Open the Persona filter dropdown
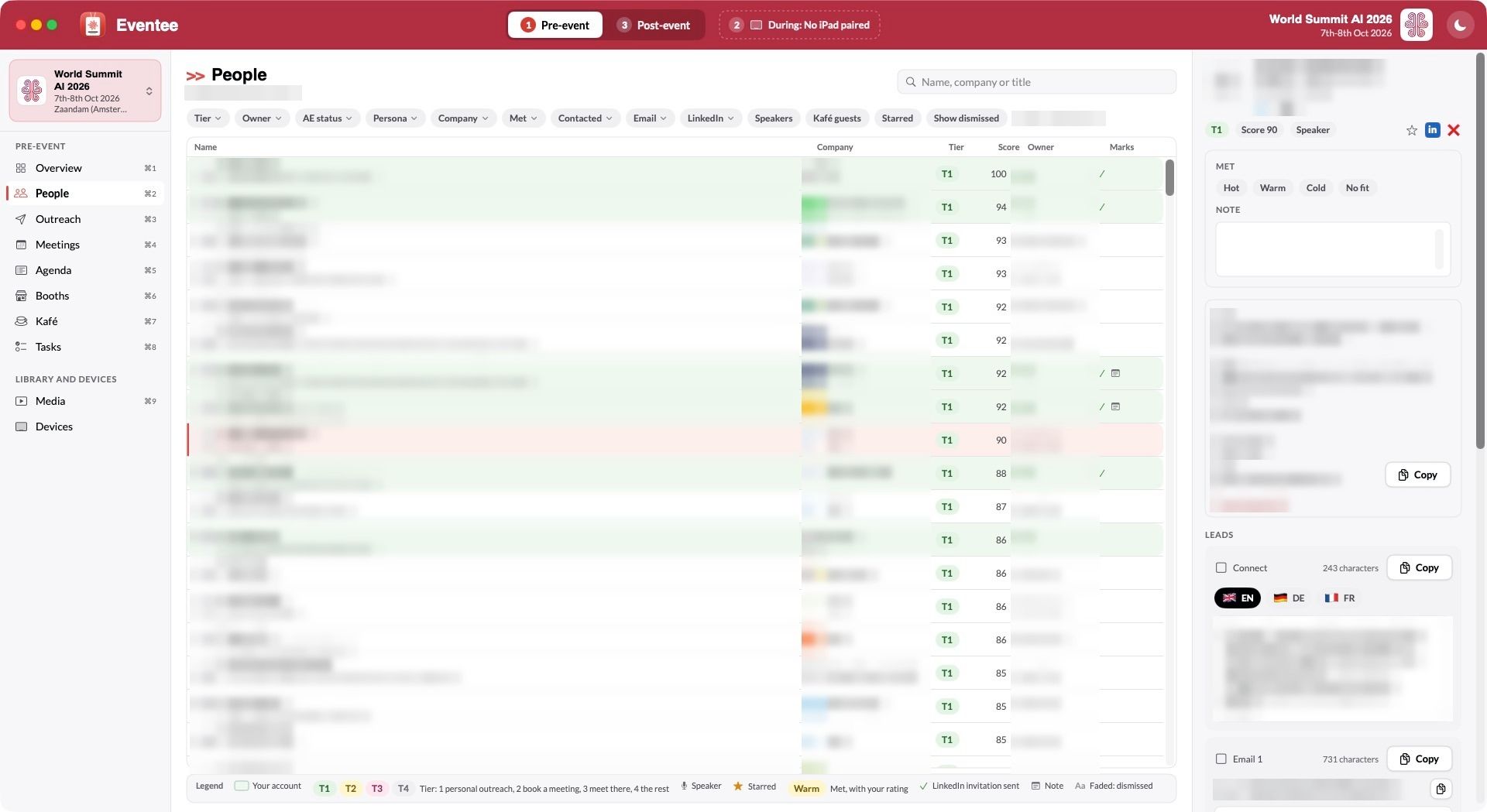Screen dimensions: 1487x812 [x=395, y=118]
